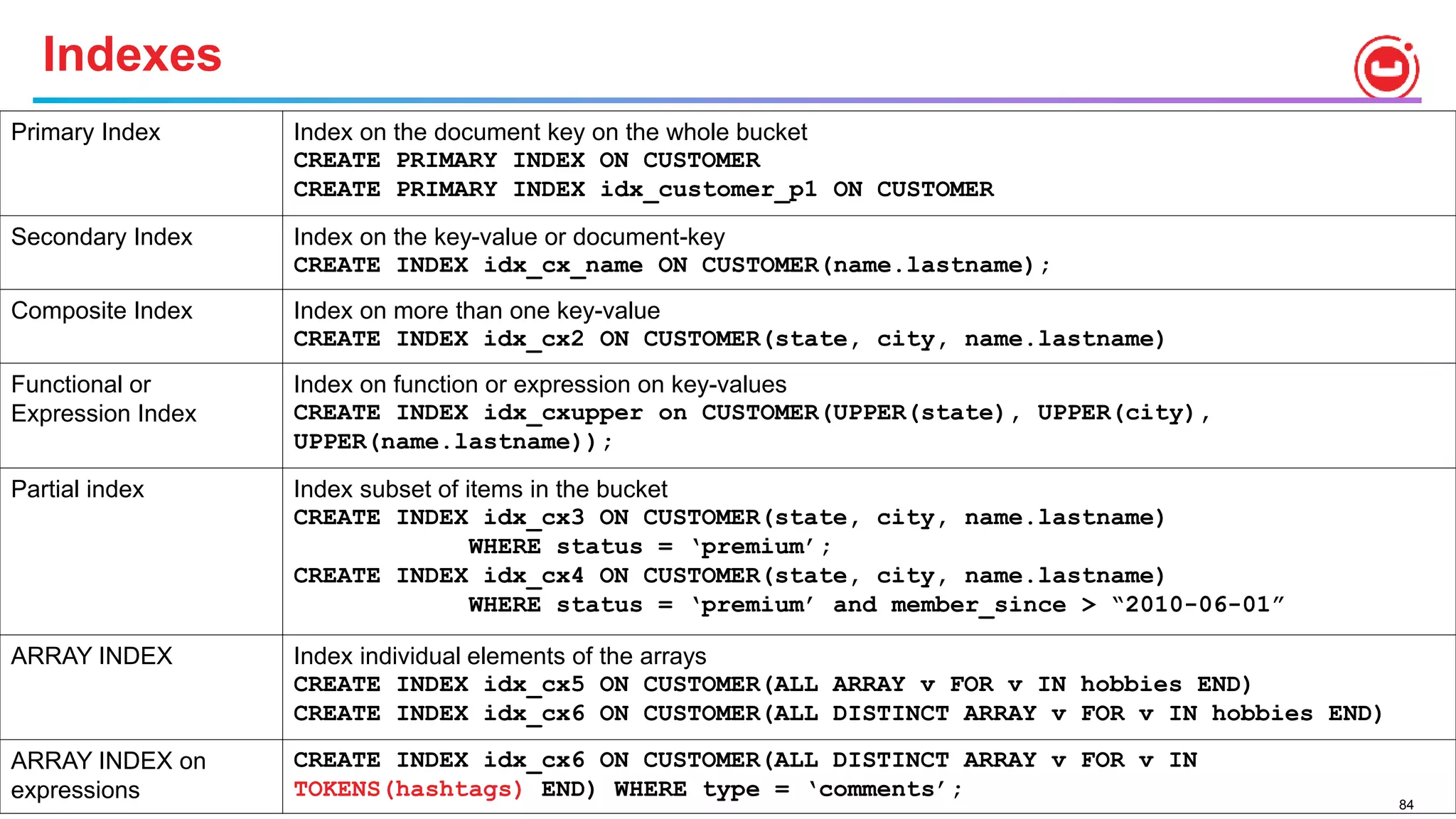
Task: Click 'ARRAY INDEX on expressions' label
Action: coord(108,775)
